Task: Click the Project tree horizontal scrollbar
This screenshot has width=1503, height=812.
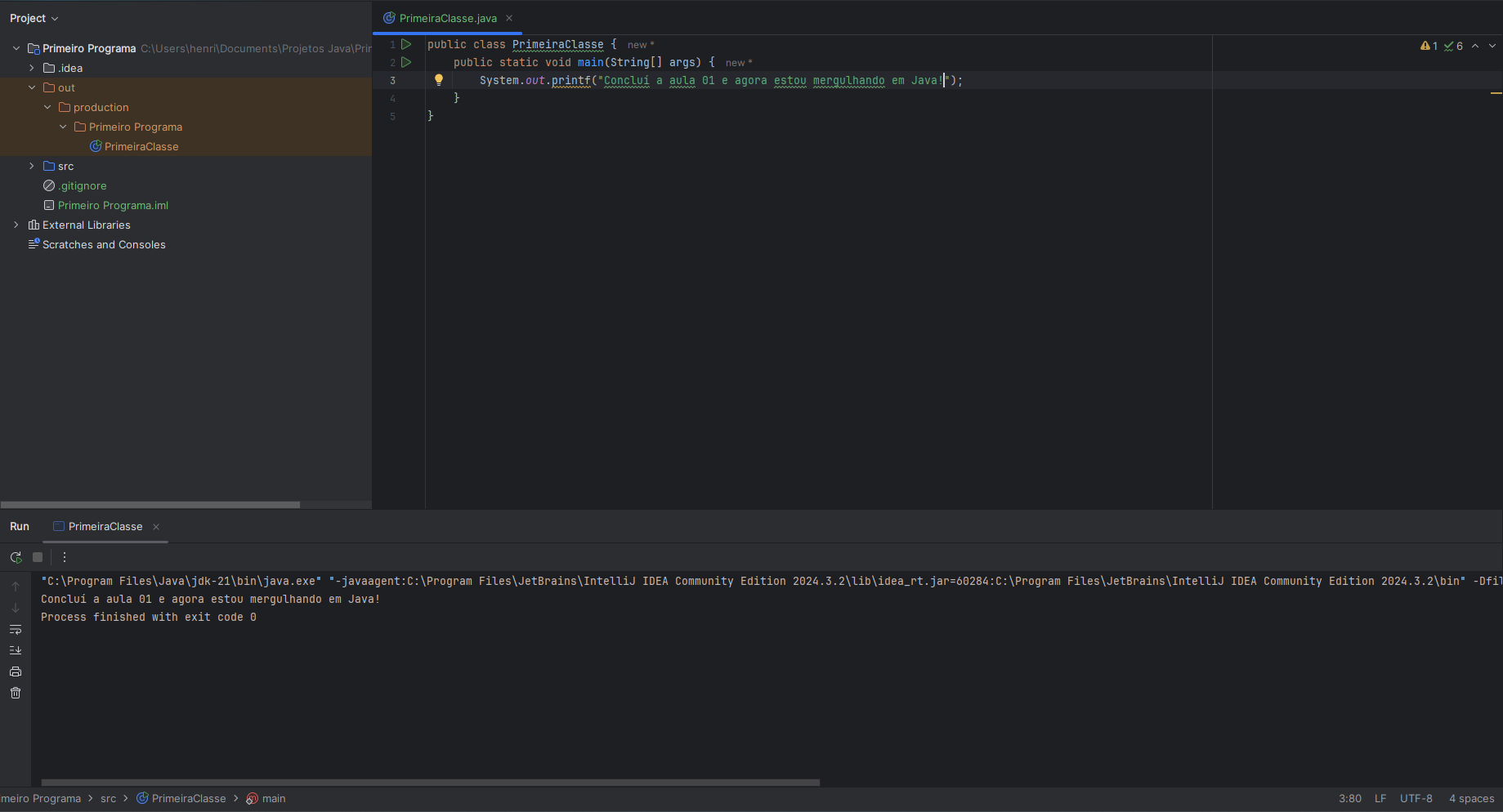Action: (x=150, y=505)
